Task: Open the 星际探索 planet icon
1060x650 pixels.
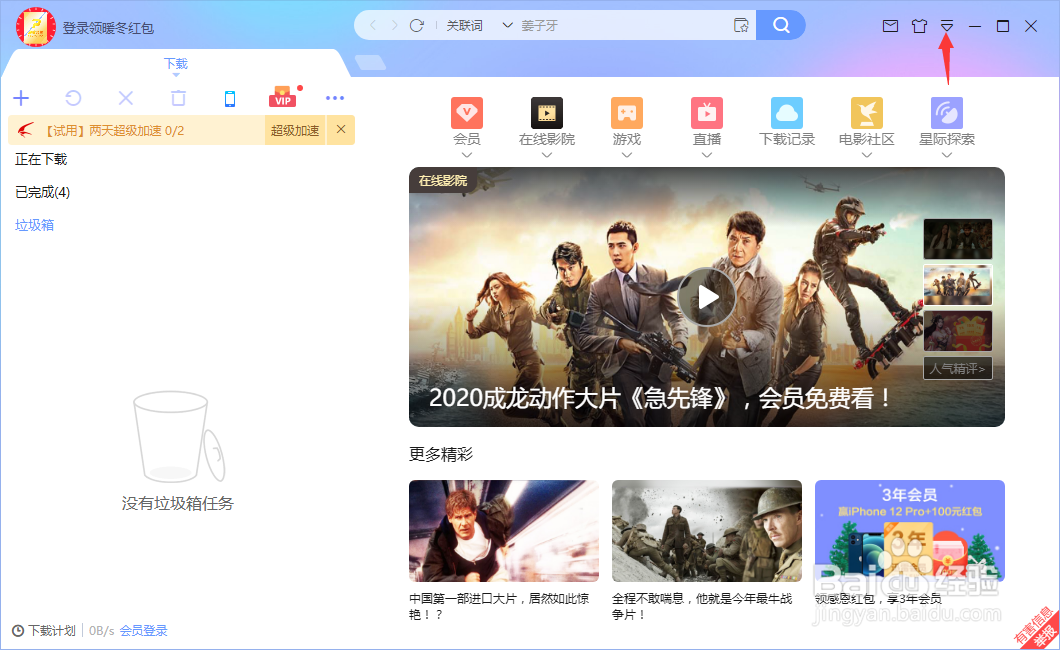Action: coord(947,113)
